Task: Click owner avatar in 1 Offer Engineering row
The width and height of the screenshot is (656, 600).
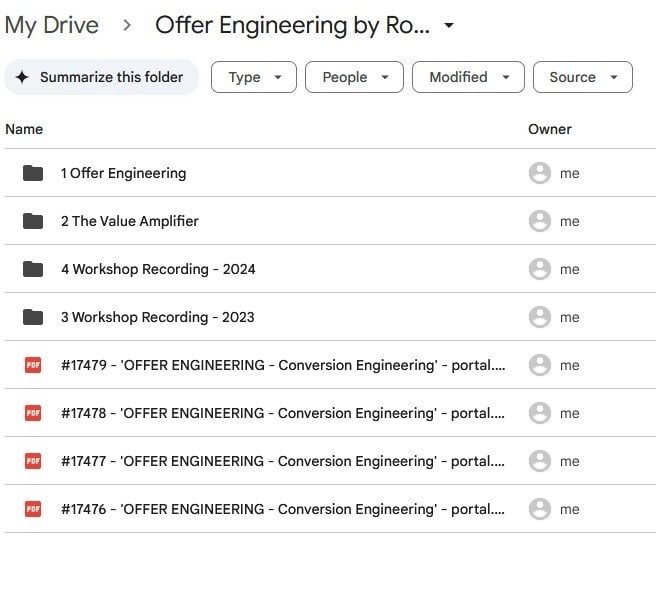Action: pos(540,173)
